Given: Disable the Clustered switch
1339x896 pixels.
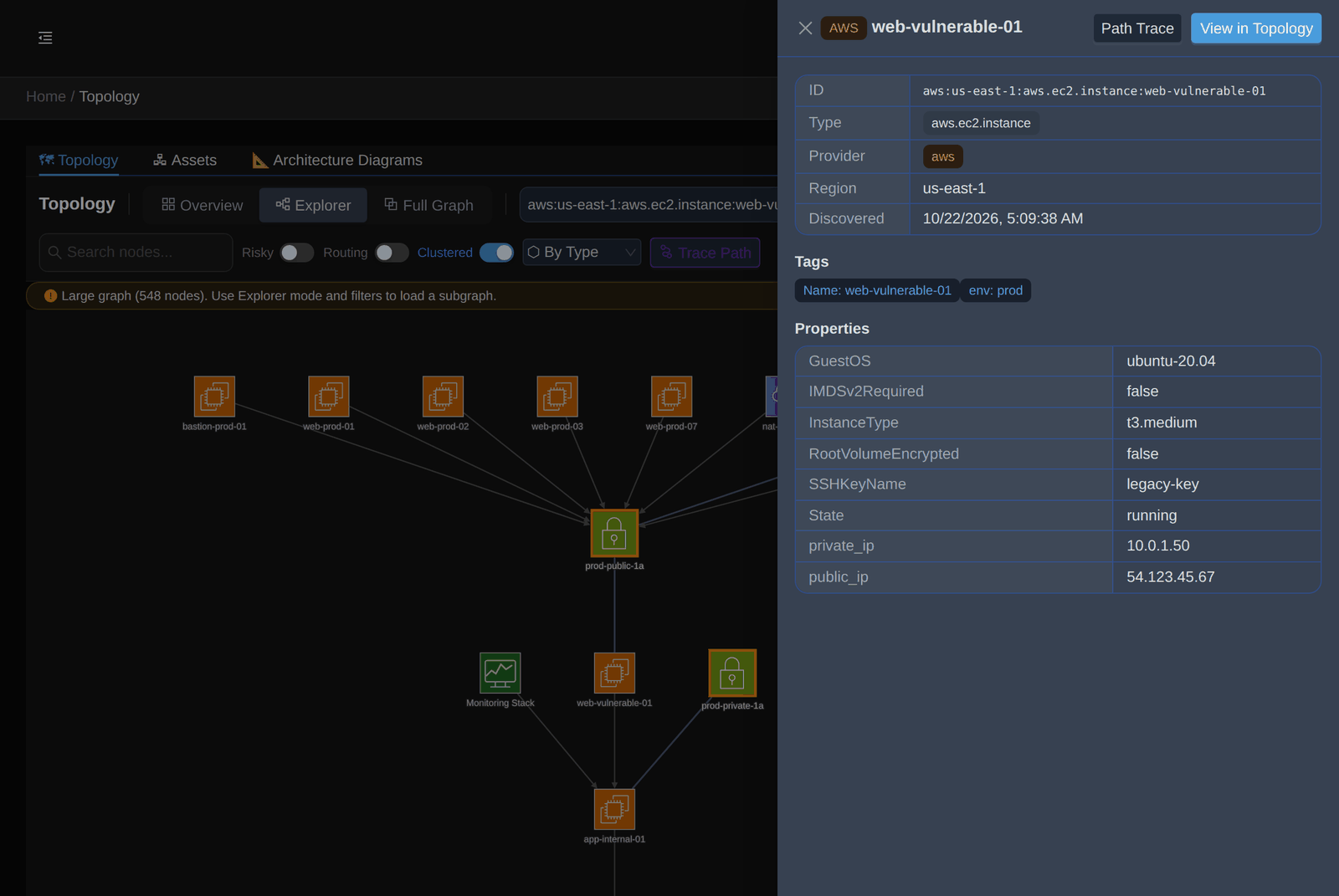Looking at the screenshot, I should pyautogui.click(x=496, y=253).
